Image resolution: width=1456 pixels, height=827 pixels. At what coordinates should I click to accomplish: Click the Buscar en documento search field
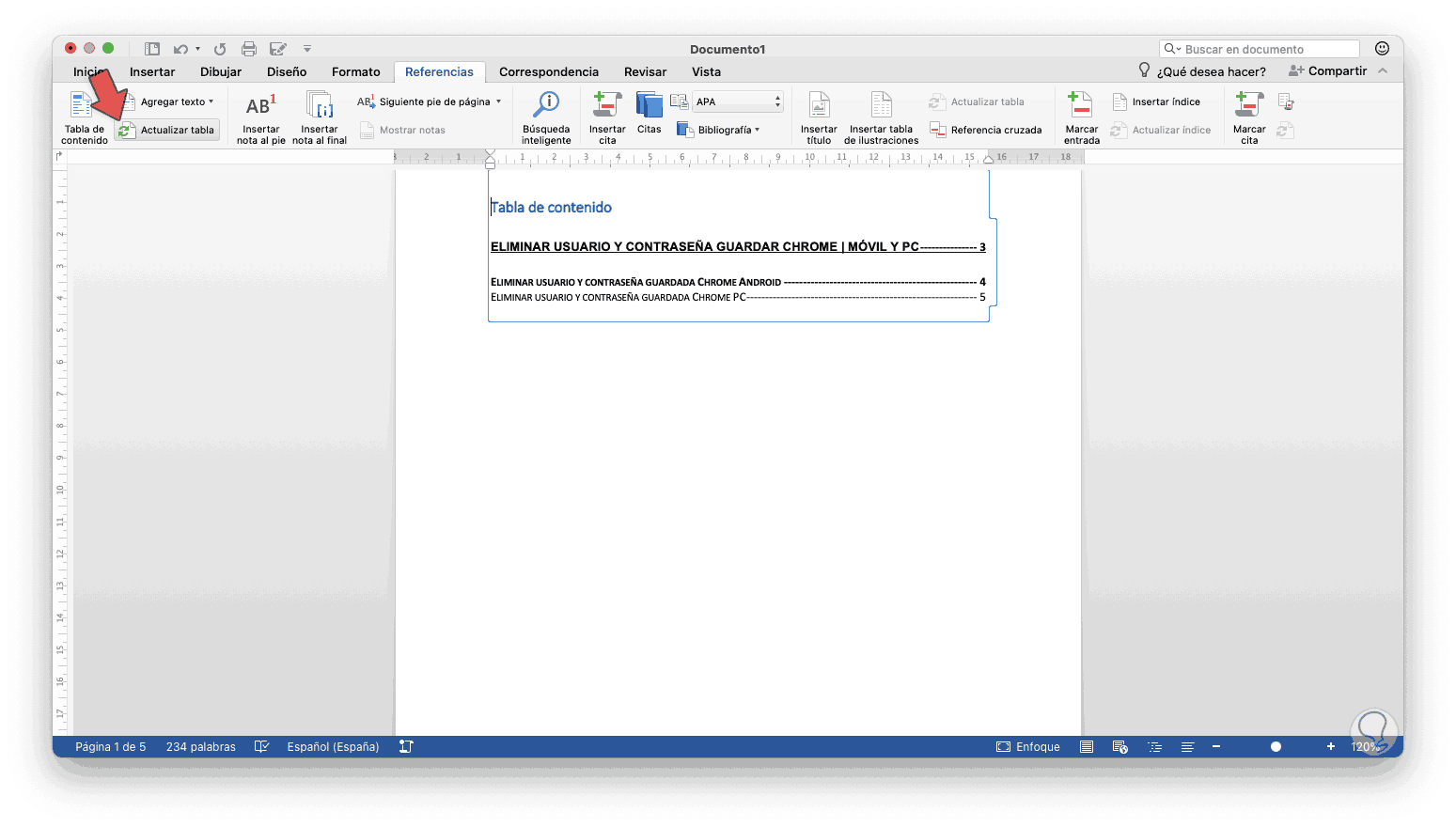pyautogui.click(x=1260, y=49)
